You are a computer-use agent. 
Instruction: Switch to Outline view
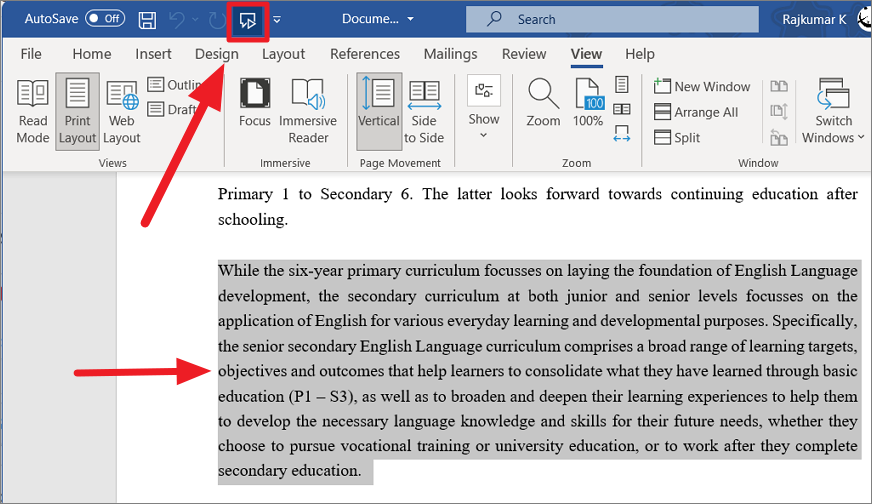pos(174,85)
